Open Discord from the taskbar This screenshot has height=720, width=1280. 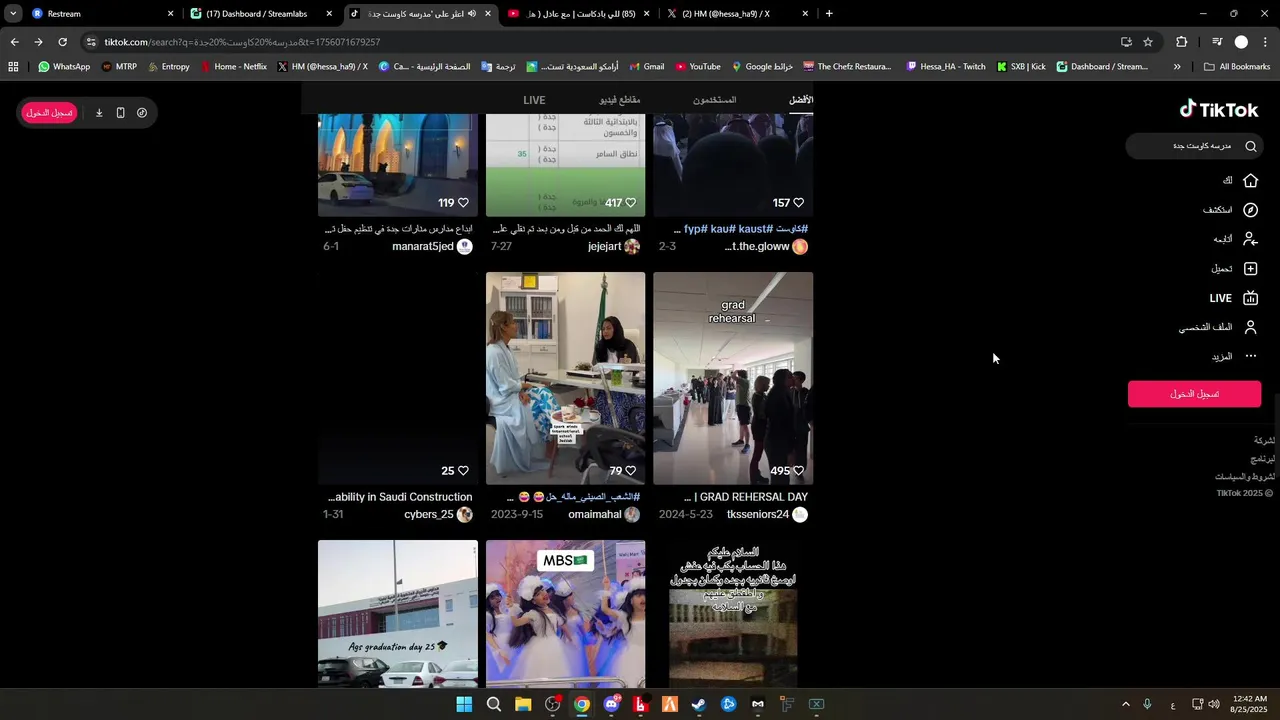(x=611, y=704)
